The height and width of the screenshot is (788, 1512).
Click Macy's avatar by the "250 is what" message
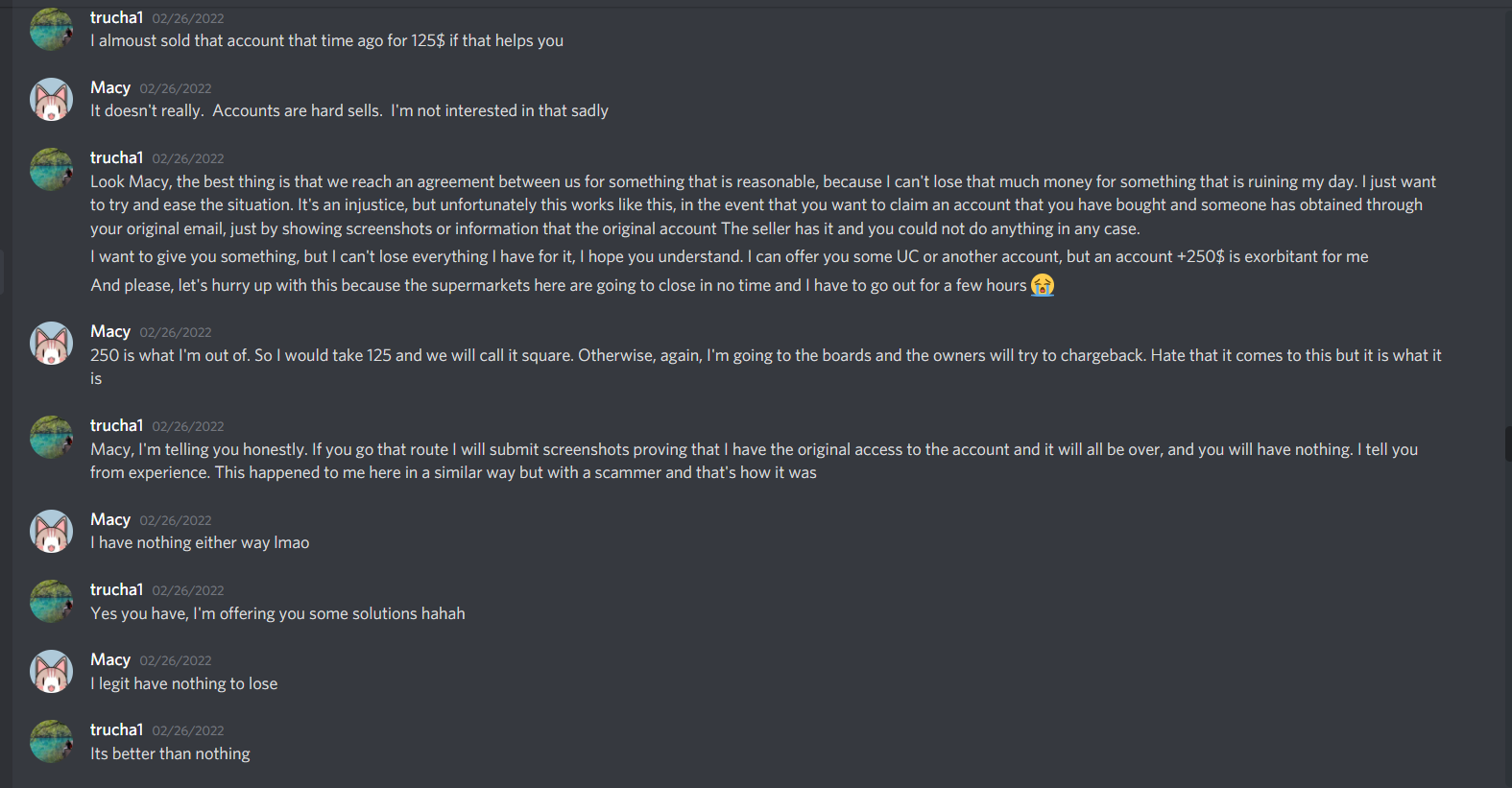(52, 344)
